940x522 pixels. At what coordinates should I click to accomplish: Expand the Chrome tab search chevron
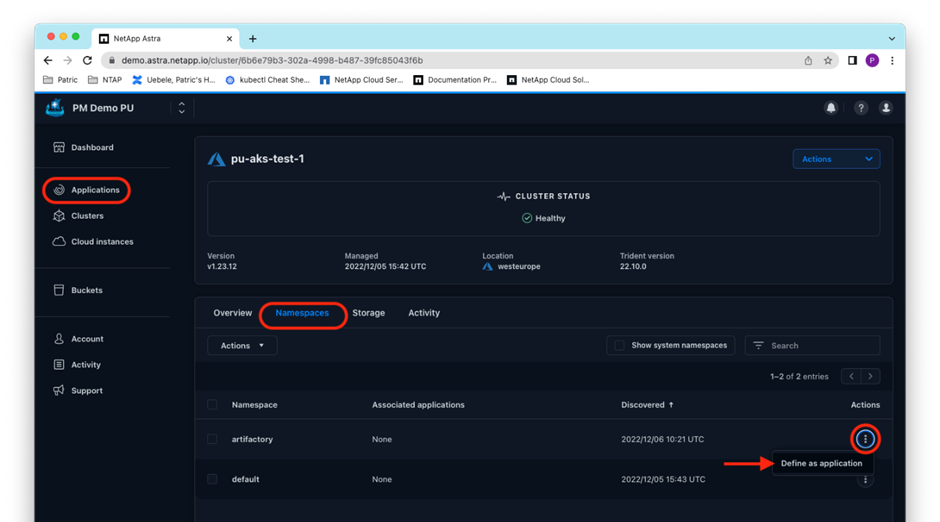pos(892,38)
